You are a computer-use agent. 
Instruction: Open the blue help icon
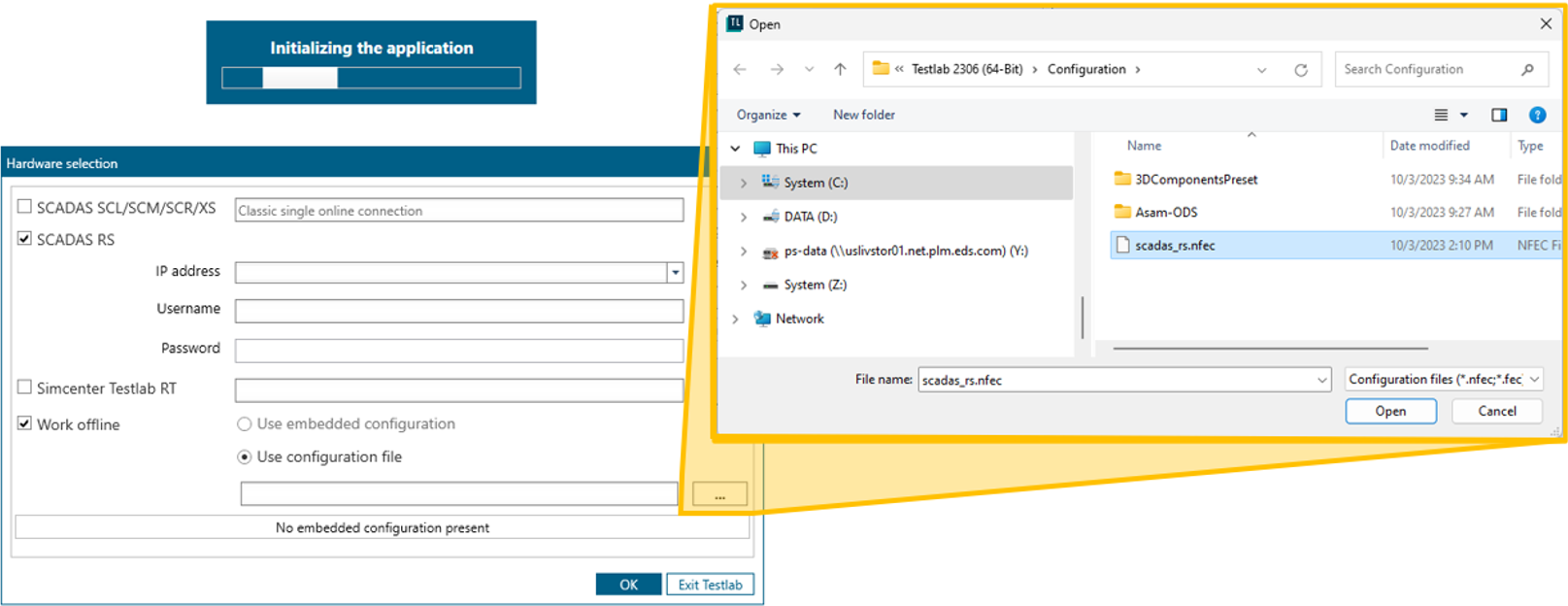point(1537,115)
